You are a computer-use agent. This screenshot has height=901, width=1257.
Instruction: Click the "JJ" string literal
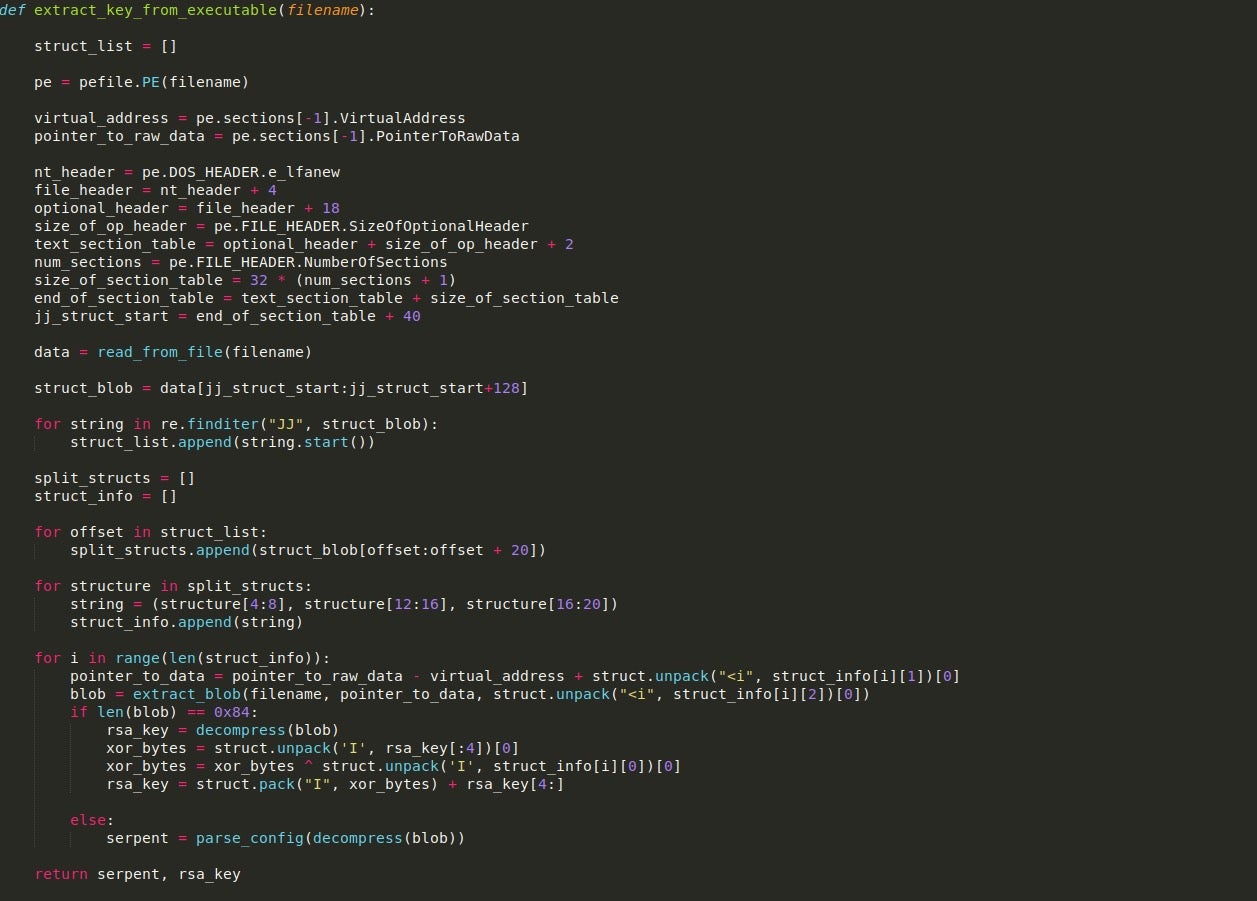pos(290,424)
